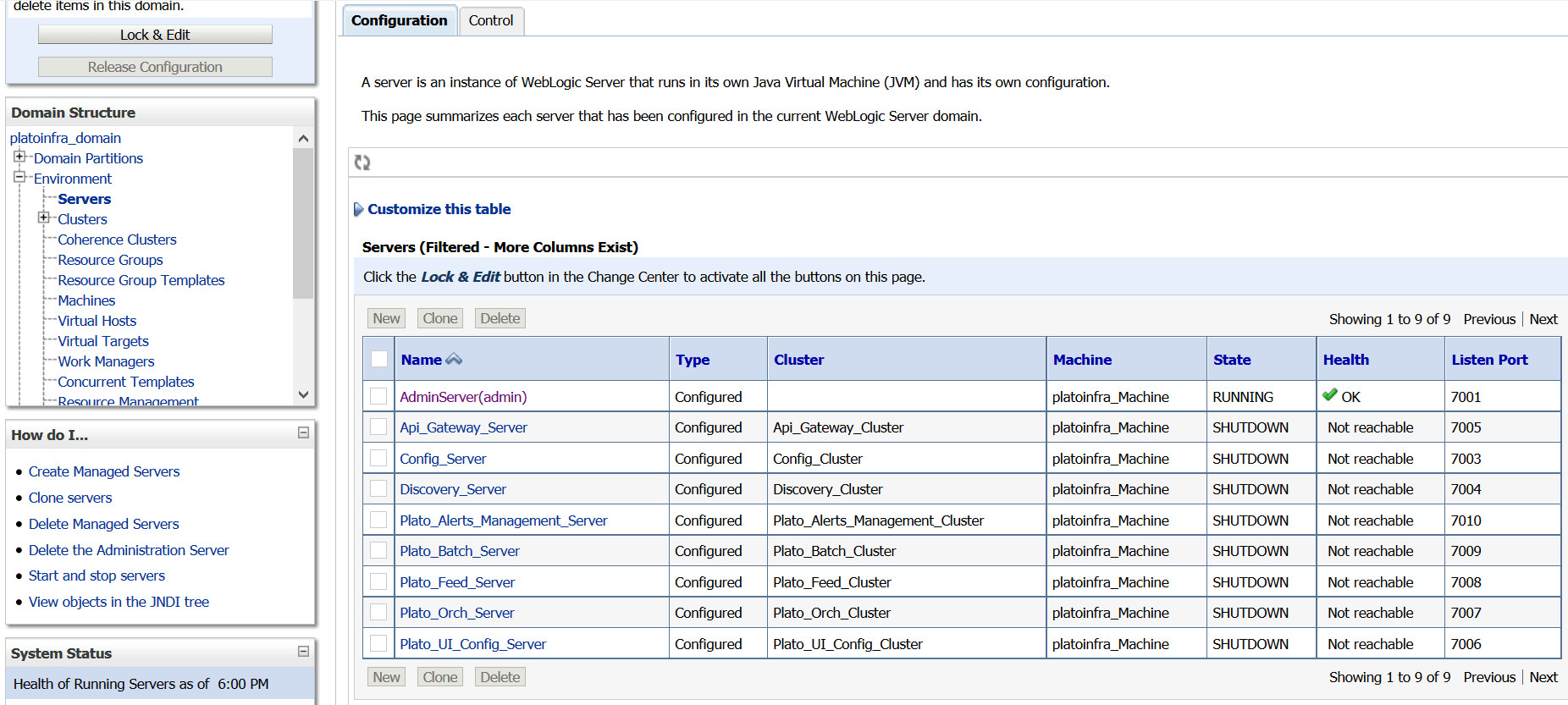This screenshot has width=1568, height=705.
Task: Expand the Clusters tree node
Action: pyautogui.click(x=43, y=218)
